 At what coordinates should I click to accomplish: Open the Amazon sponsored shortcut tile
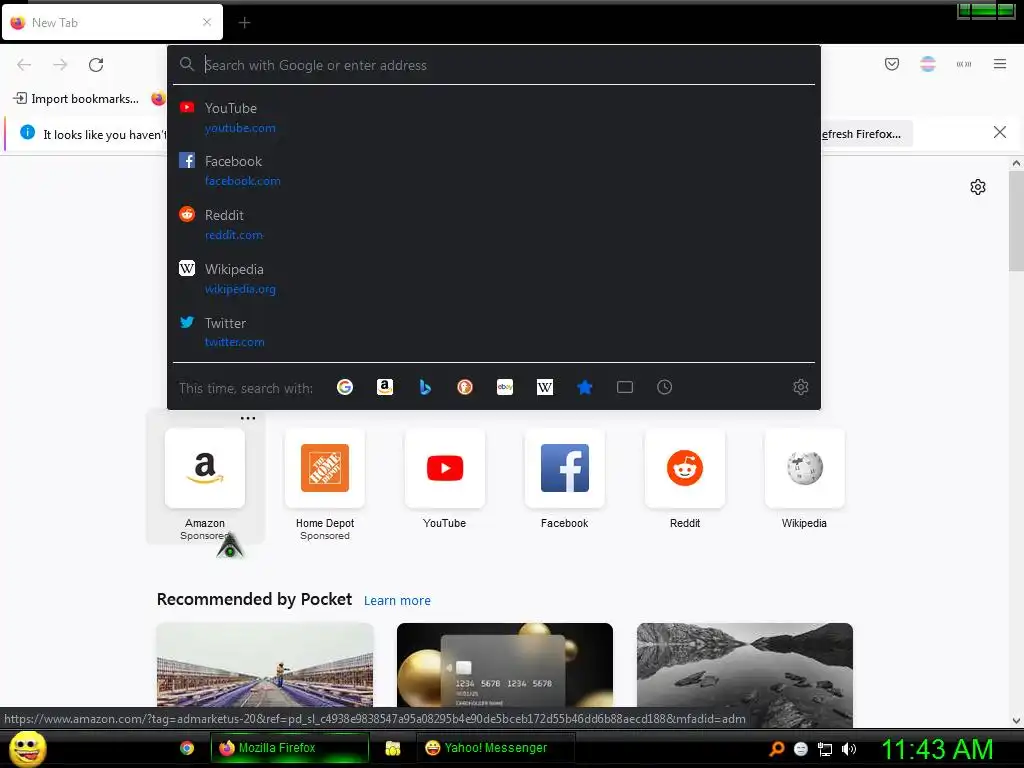pos(205,468)
